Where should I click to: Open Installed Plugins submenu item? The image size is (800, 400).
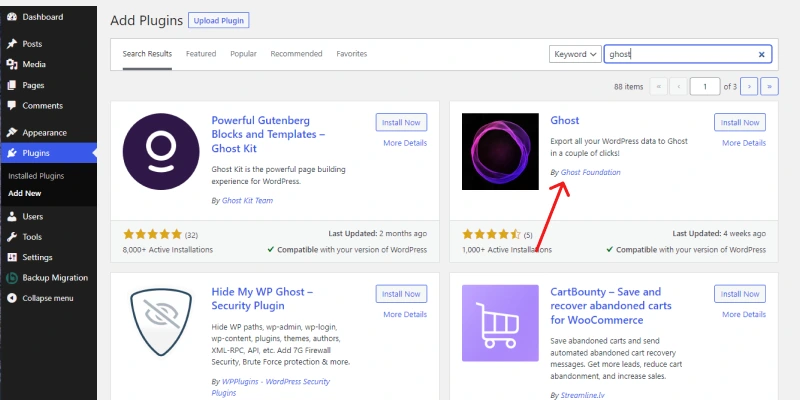click(36, 176)
